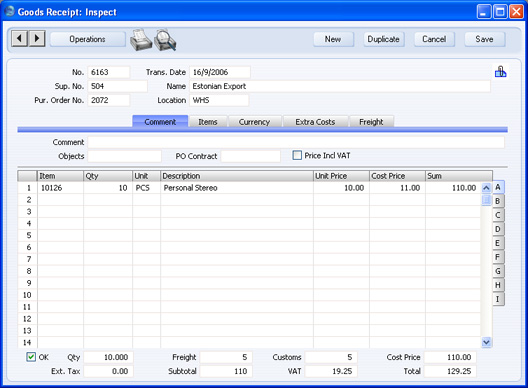Click the Pur. Order No. field

click(109, 100)
